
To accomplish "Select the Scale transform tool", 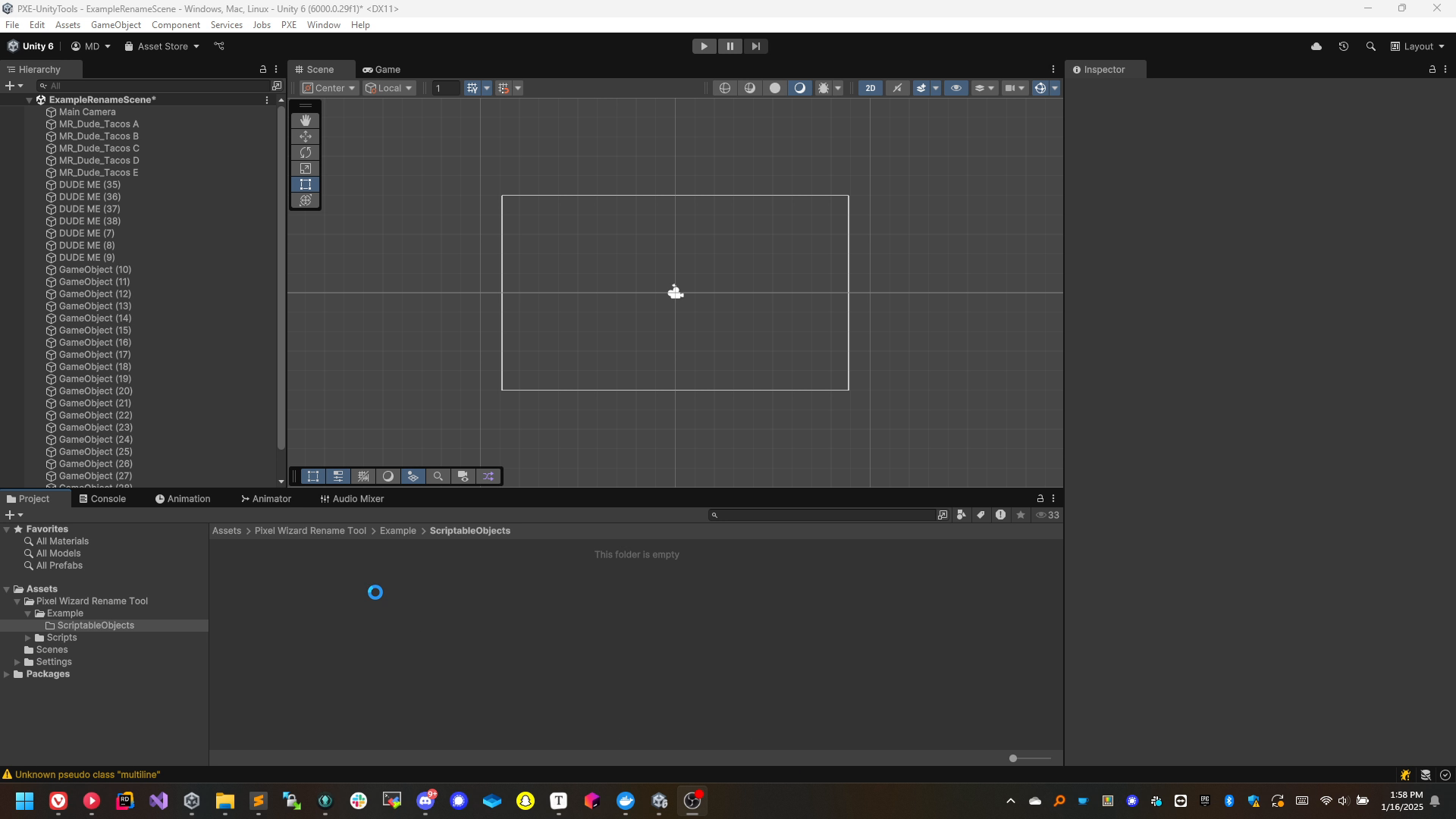I will tap(305, 168).
